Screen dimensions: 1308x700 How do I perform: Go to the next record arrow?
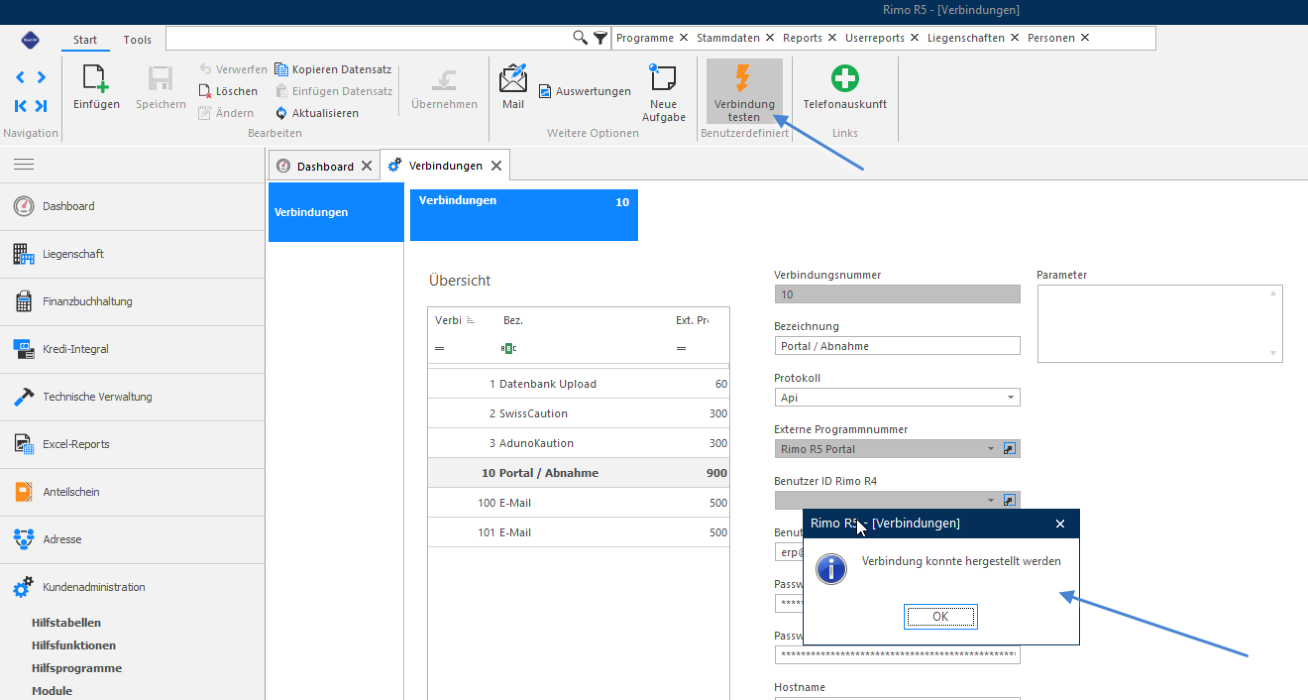point(41,78)
